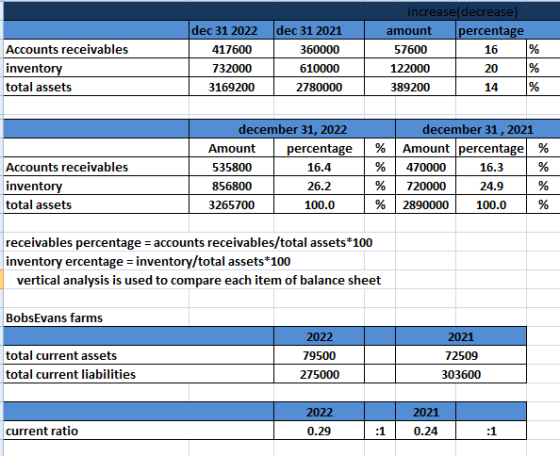Select percentage cell showing 14
The image size is (560, 456).
tap(491, 87)
